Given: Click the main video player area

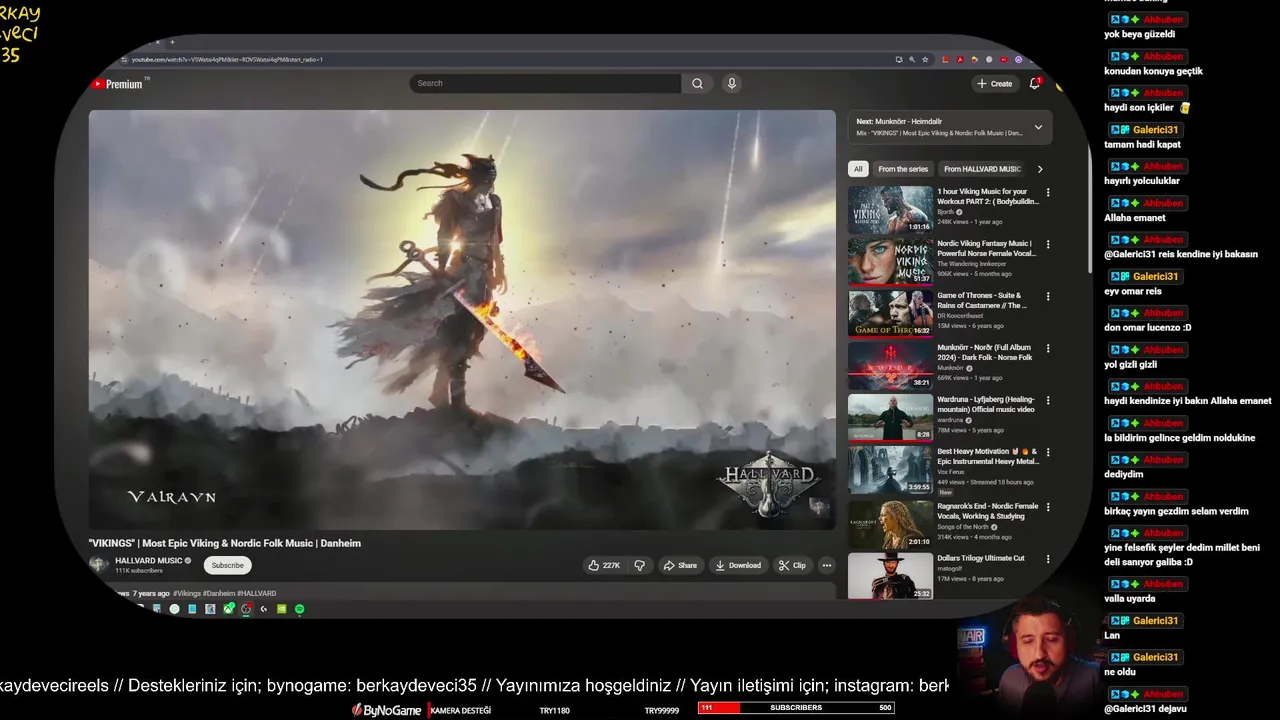Looking at the screenshot, I should click(462, 319).
